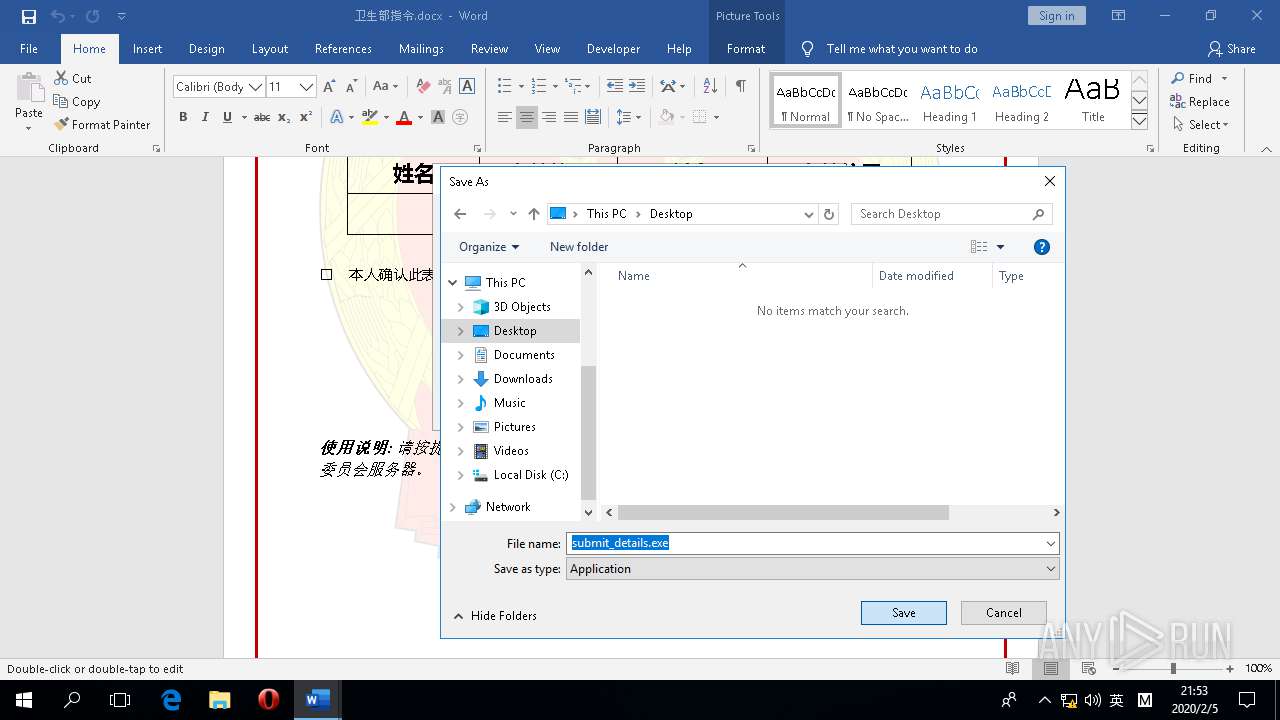Screen dimensions: 1280x720
Task: Open the Picture Tools Format tab
Action: tap(746, 48)
